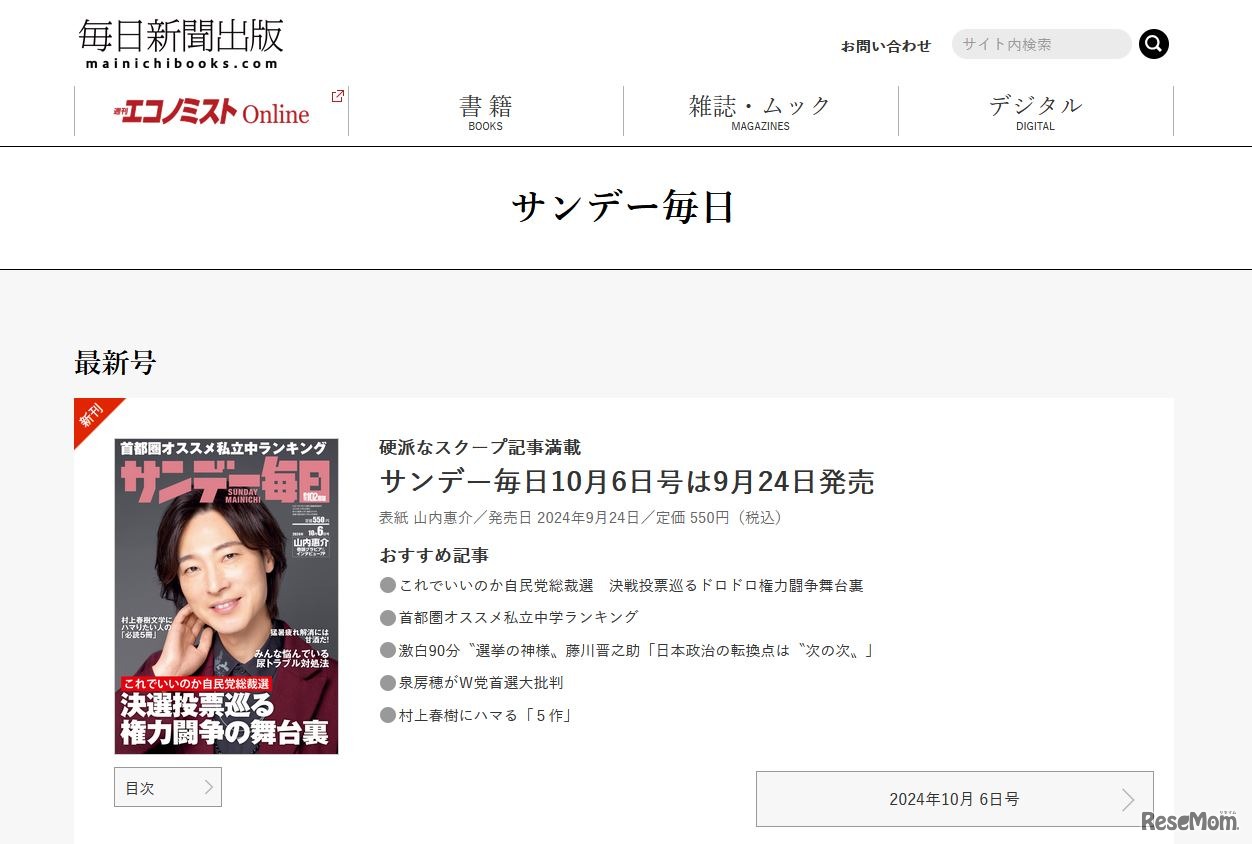Click the 新刊 ribbon badge on the card
The height and width of the screenshot is (844, 1252).
click(95, 418)
